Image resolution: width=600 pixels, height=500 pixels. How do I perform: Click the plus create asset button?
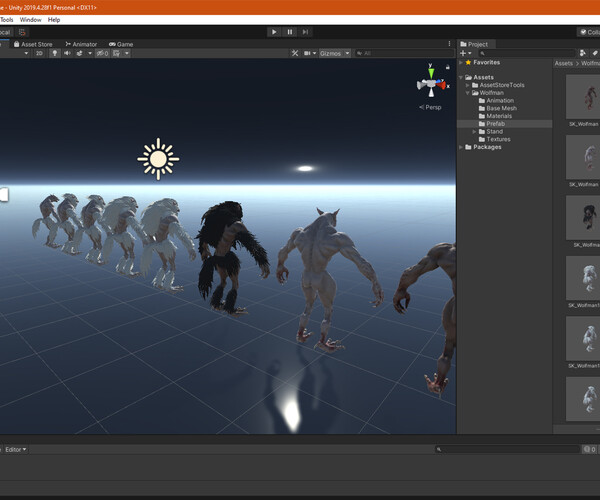click(x=463, y=53)
